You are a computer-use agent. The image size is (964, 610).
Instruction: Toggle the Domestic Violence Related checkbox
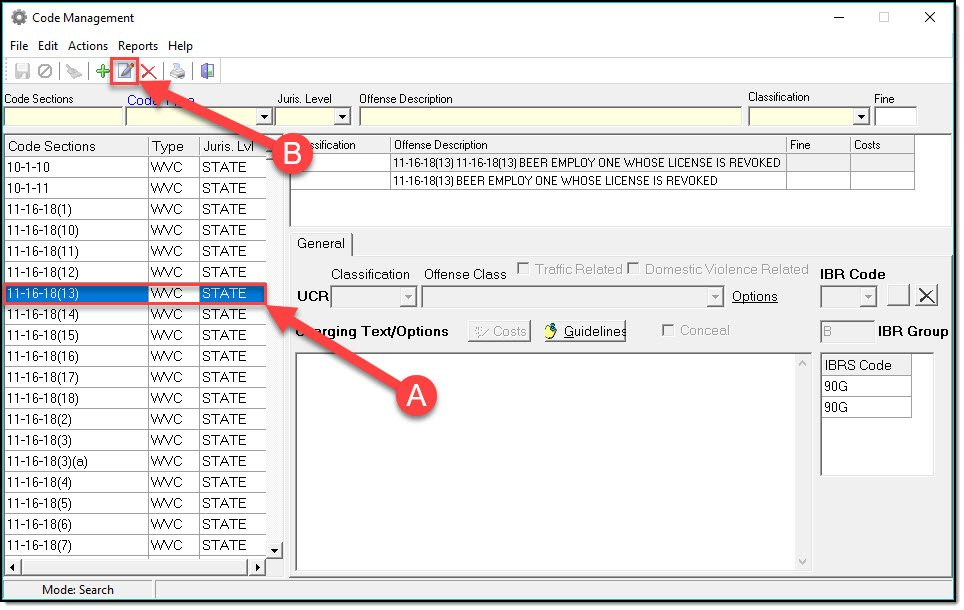[634, 269]
